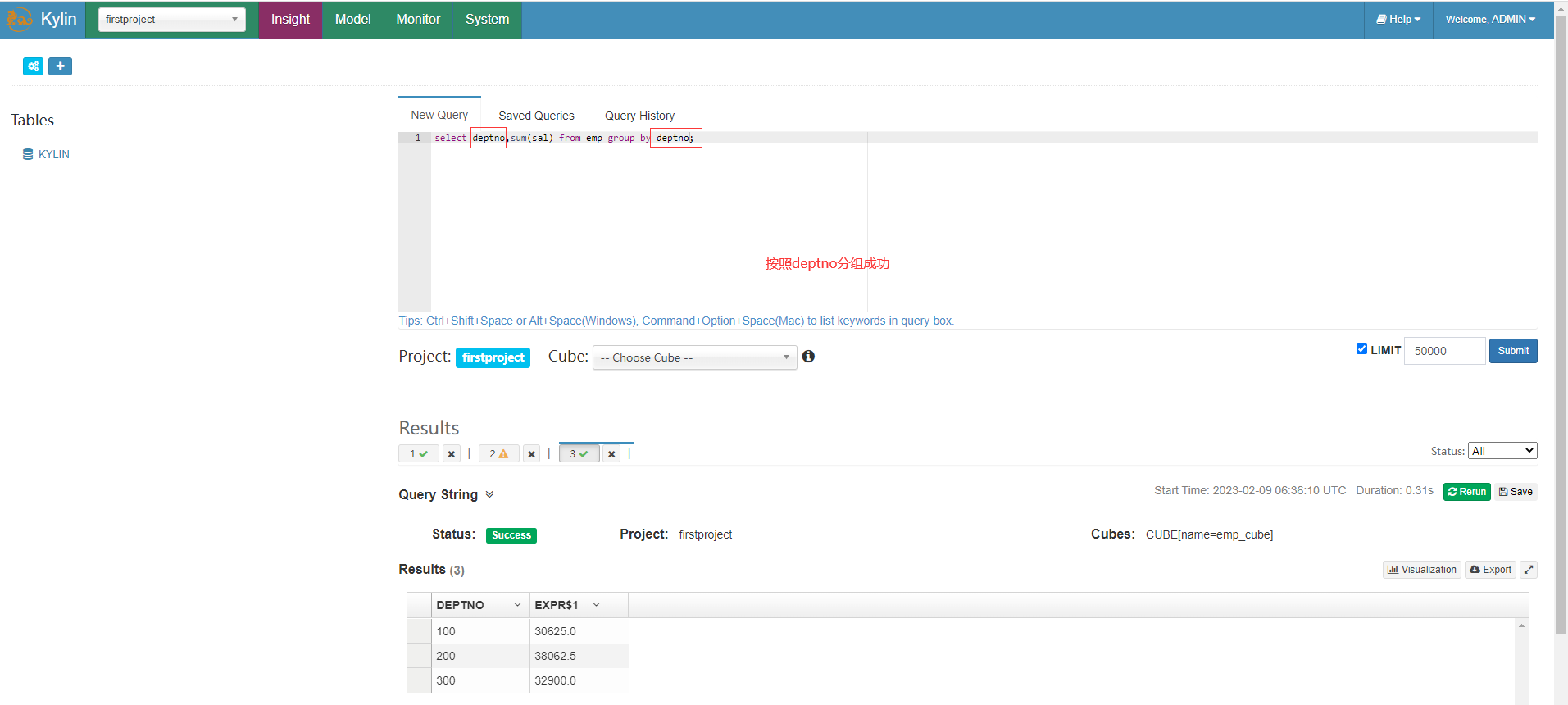Select the KYLIN database icon in Tables
The width and height of the screenshot is (1568, 705).
(28, 154)
